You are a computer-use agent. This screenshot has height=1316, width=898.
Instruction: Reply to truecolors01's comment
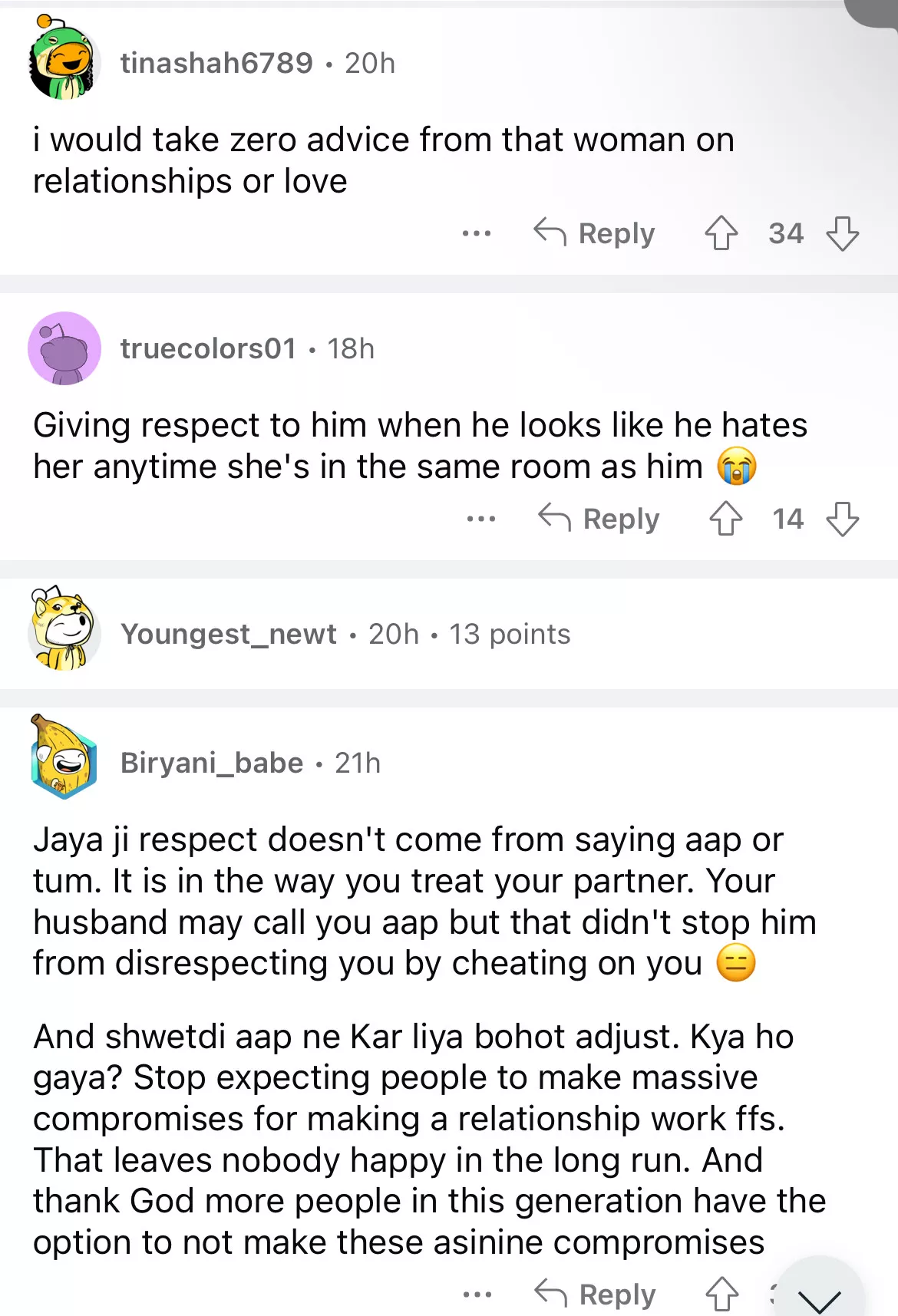tap(599, 519)
